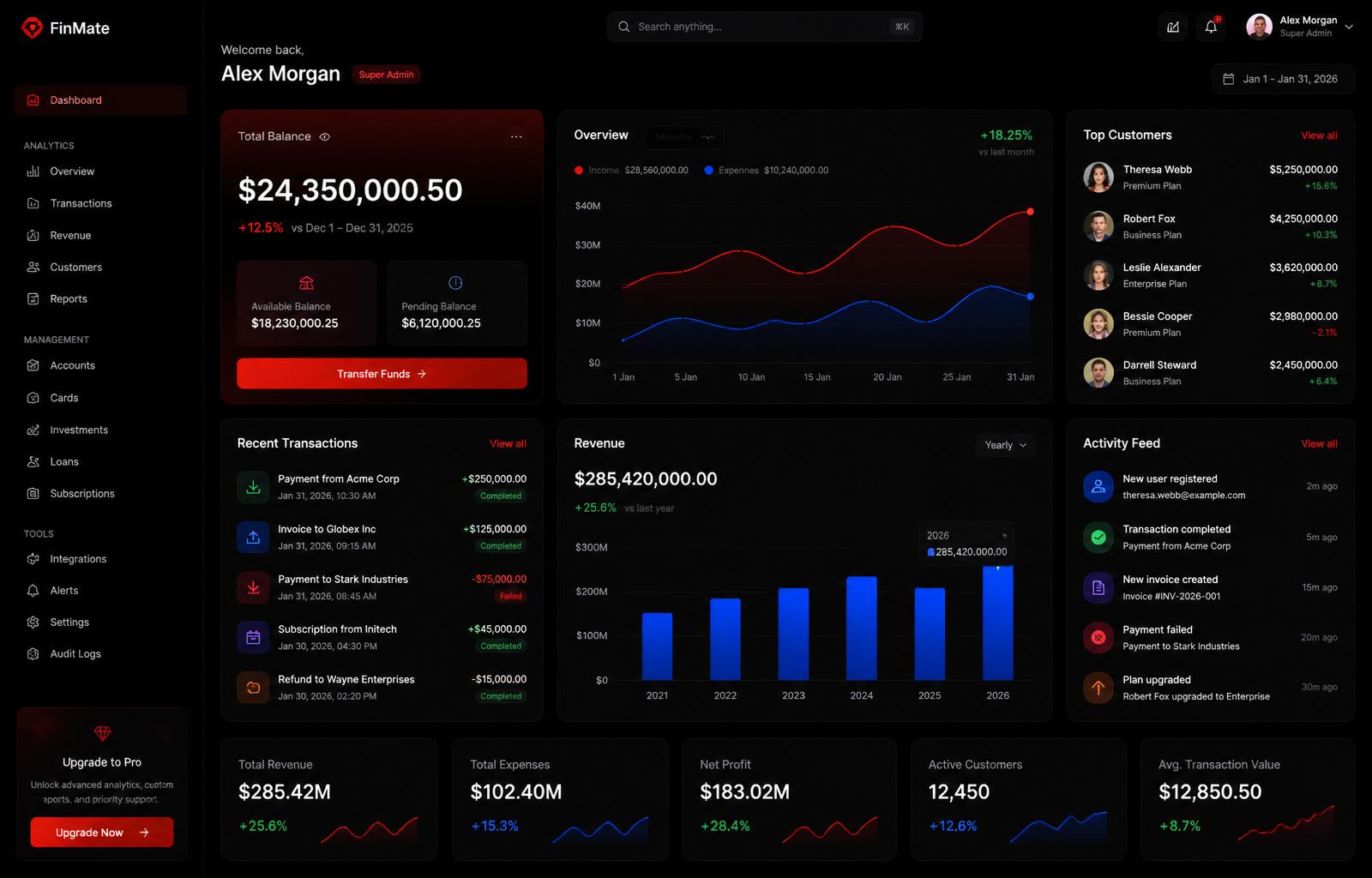Open the Overview period dropdown

[684, 137]
